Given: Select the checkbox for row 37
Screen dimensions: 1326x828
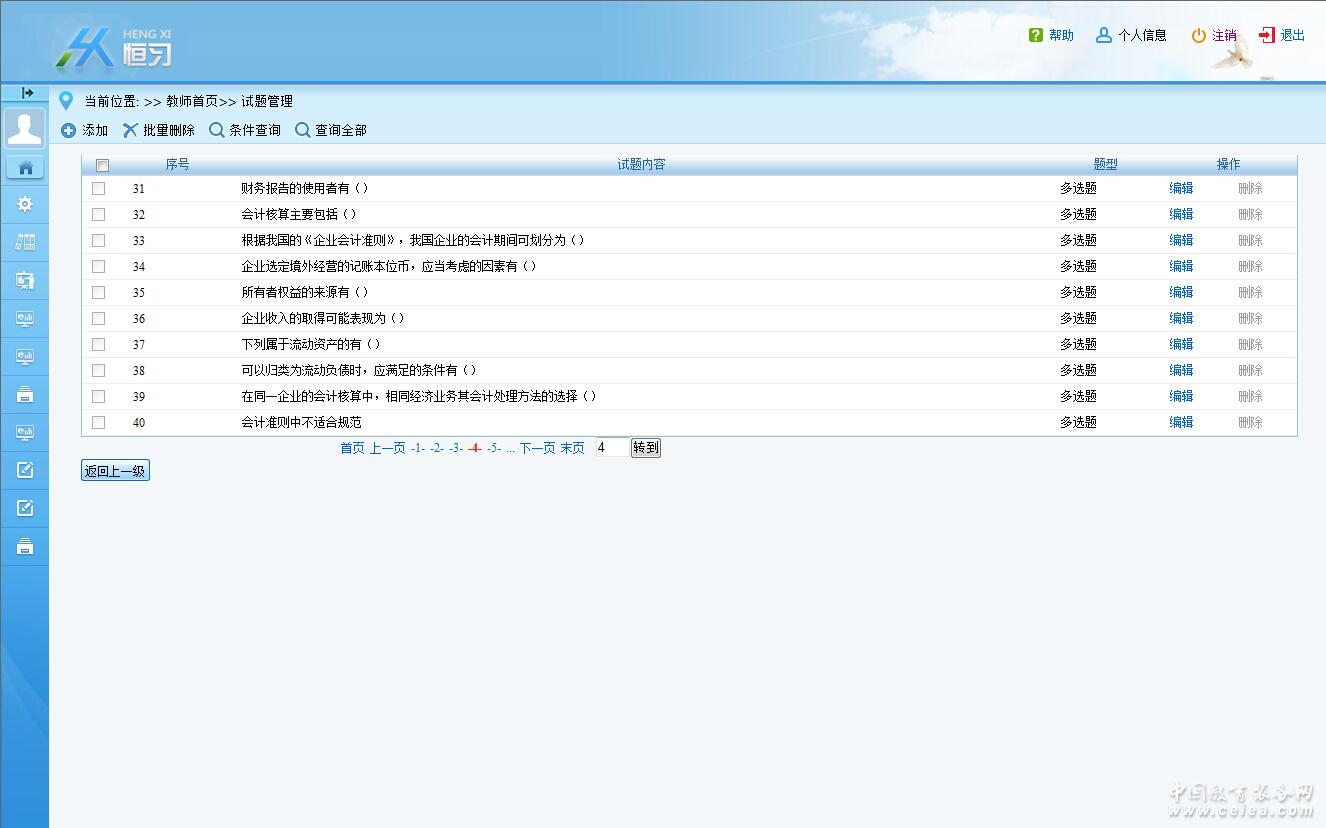Looking at the screenshot, I should pos(99,344).
